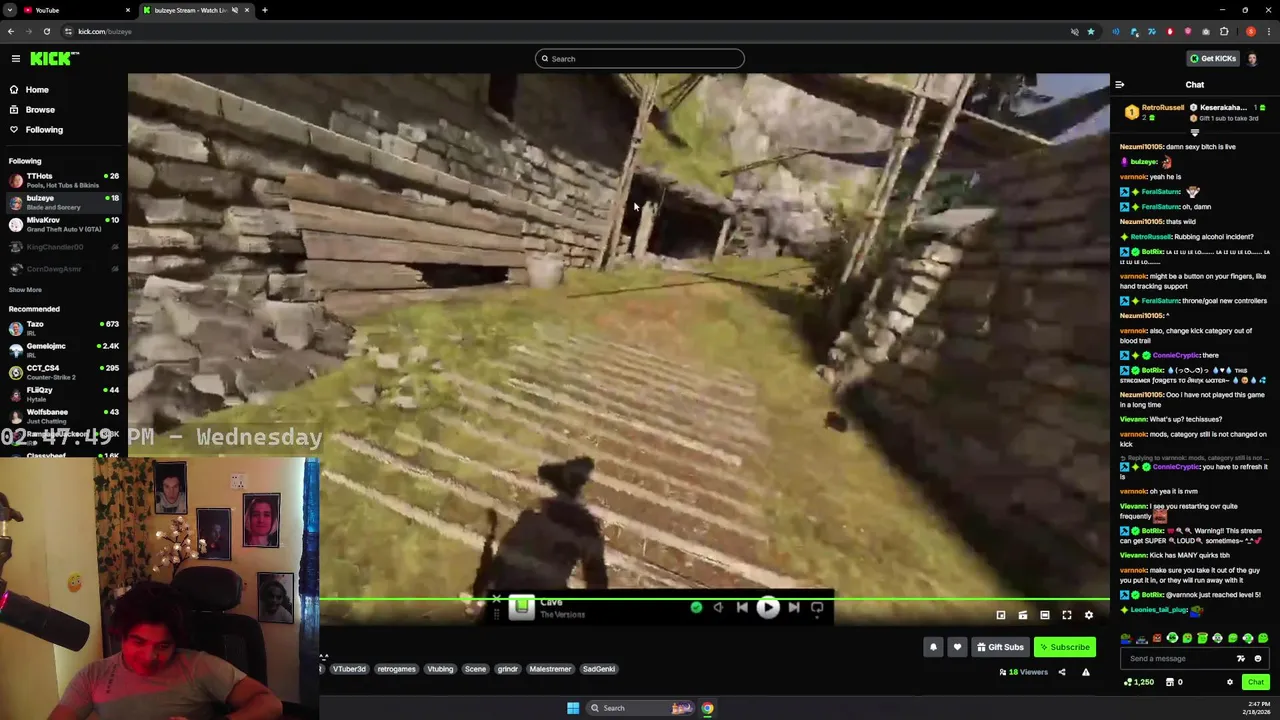The image size is (1280, 720).
Task: Open the video player settings gear
Action: 1089,616
